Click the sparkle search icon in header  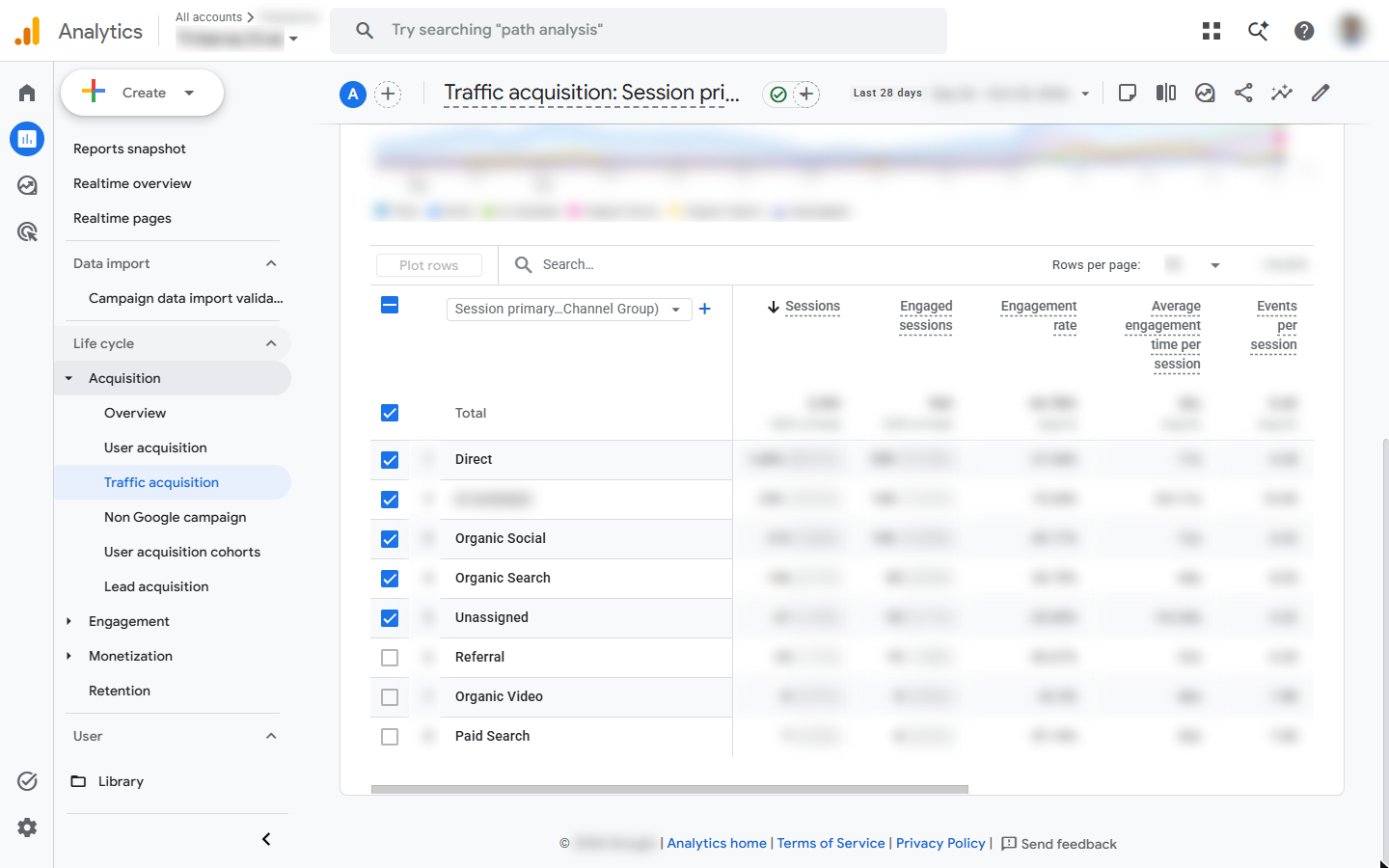tap(1258, 31)
